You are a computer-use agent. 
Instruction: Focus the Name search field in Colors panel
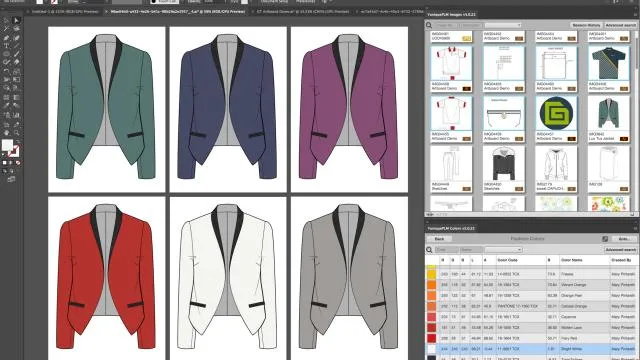(x=471, y=249)
